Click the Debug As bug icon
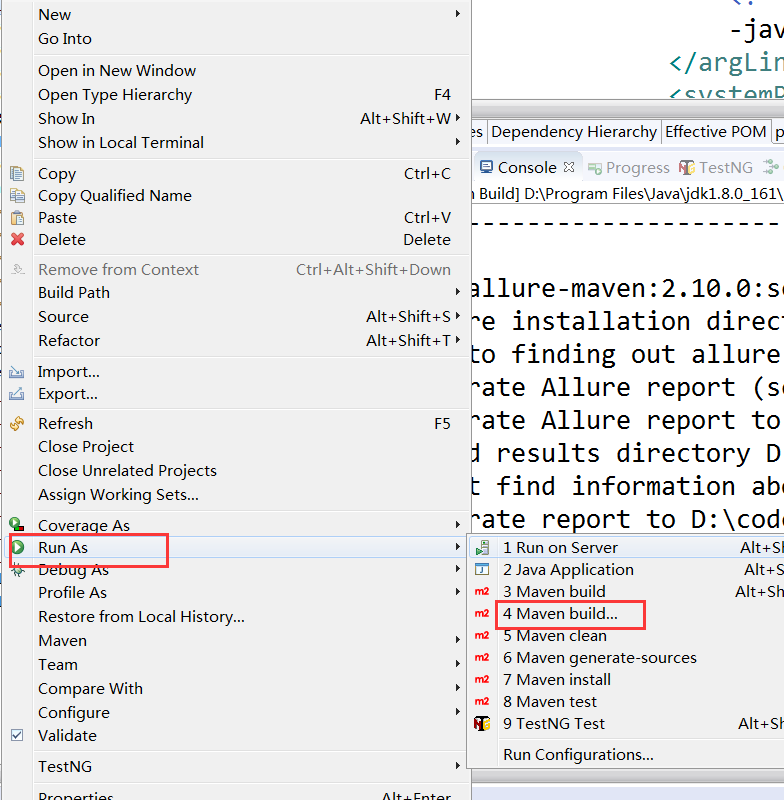784x800 pixels. click(x=17, y=570)
